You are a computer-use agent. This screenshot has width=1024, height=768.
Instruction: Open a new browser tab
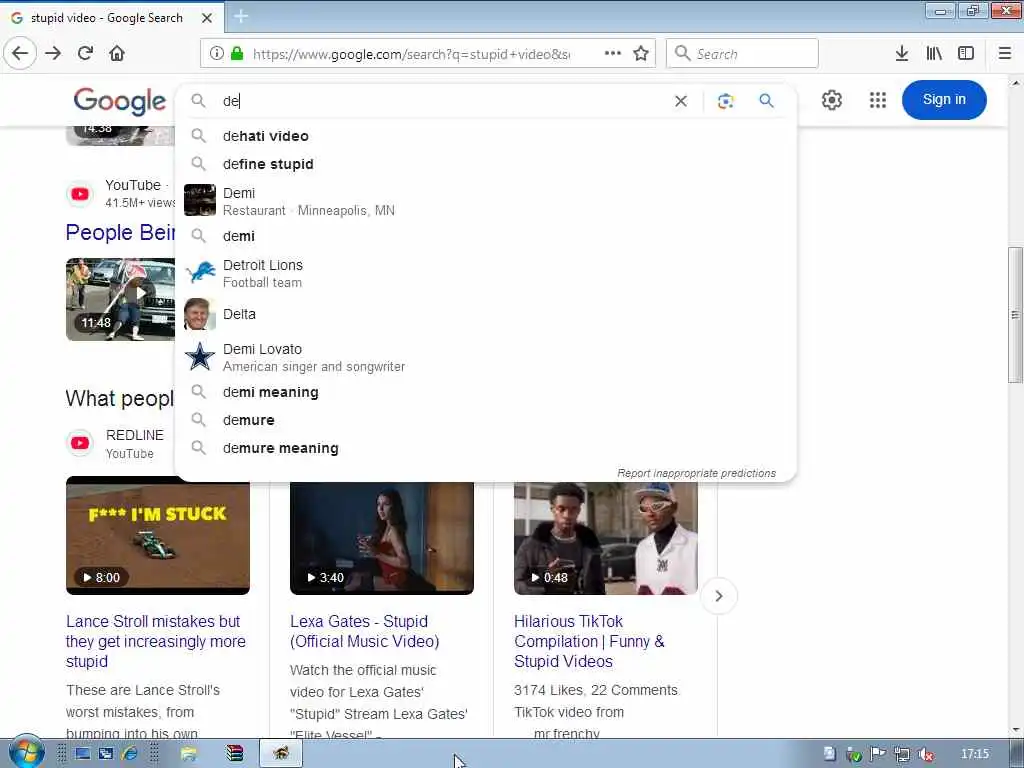click(x=241, y=17)
